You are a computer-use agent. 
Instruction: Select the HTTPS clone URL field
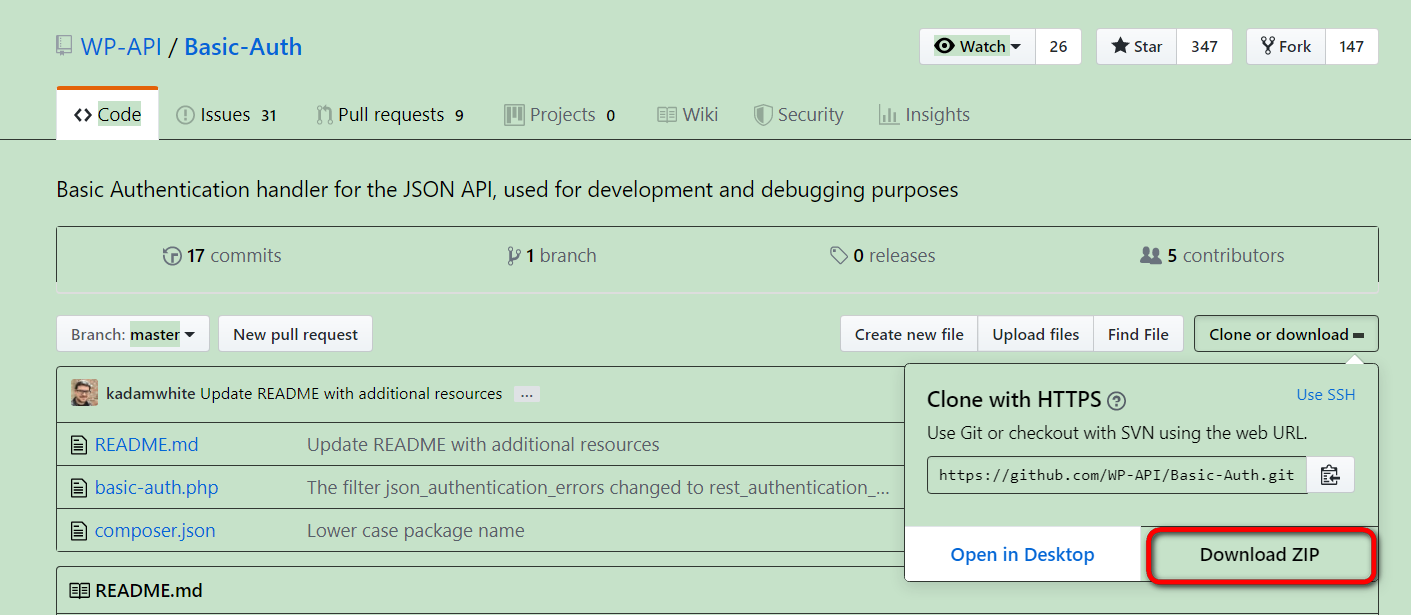coord(1117,475)
